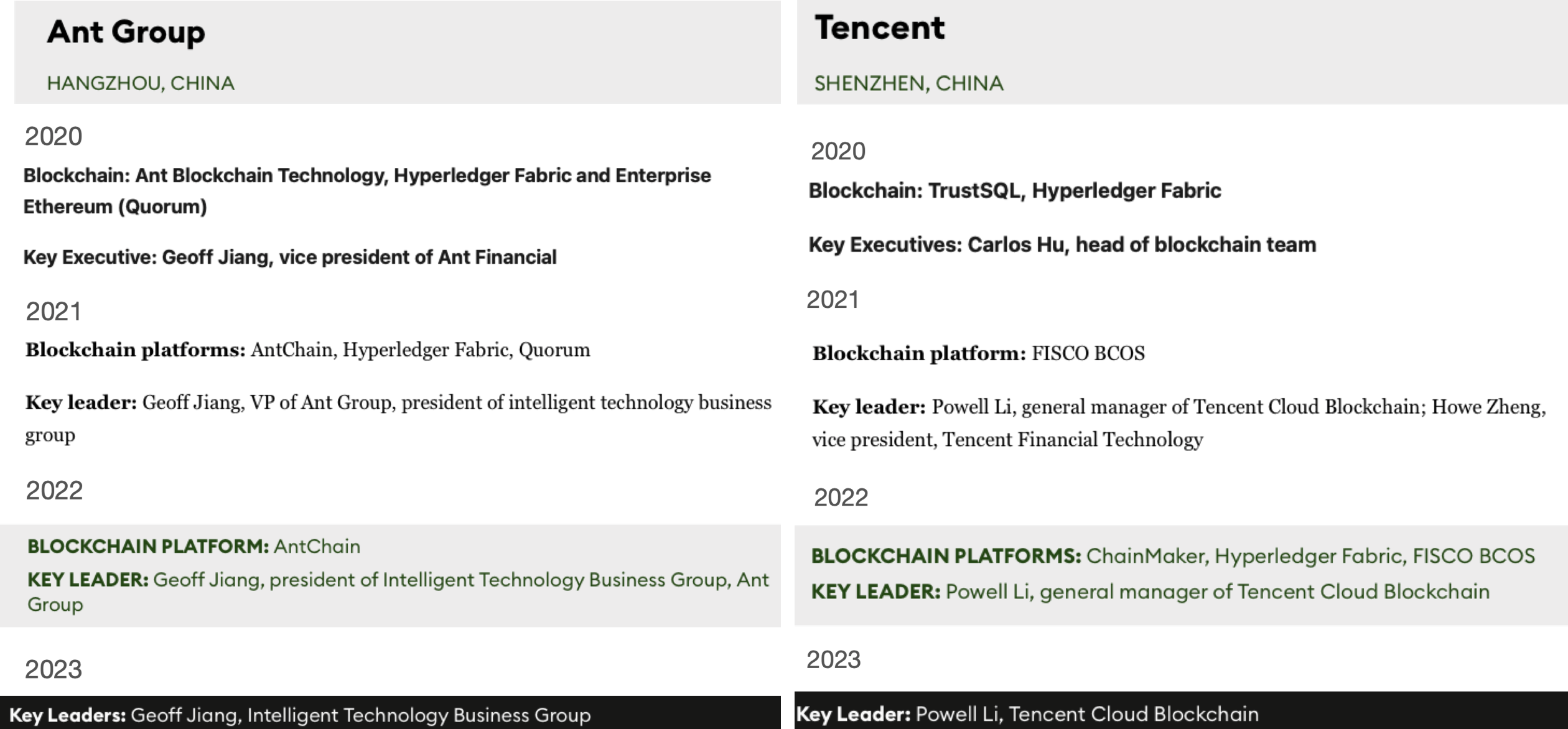
Task: Click the 'Blockchain: TrustSQL, Hyperledger Fabric' line
Action: 1014,190
